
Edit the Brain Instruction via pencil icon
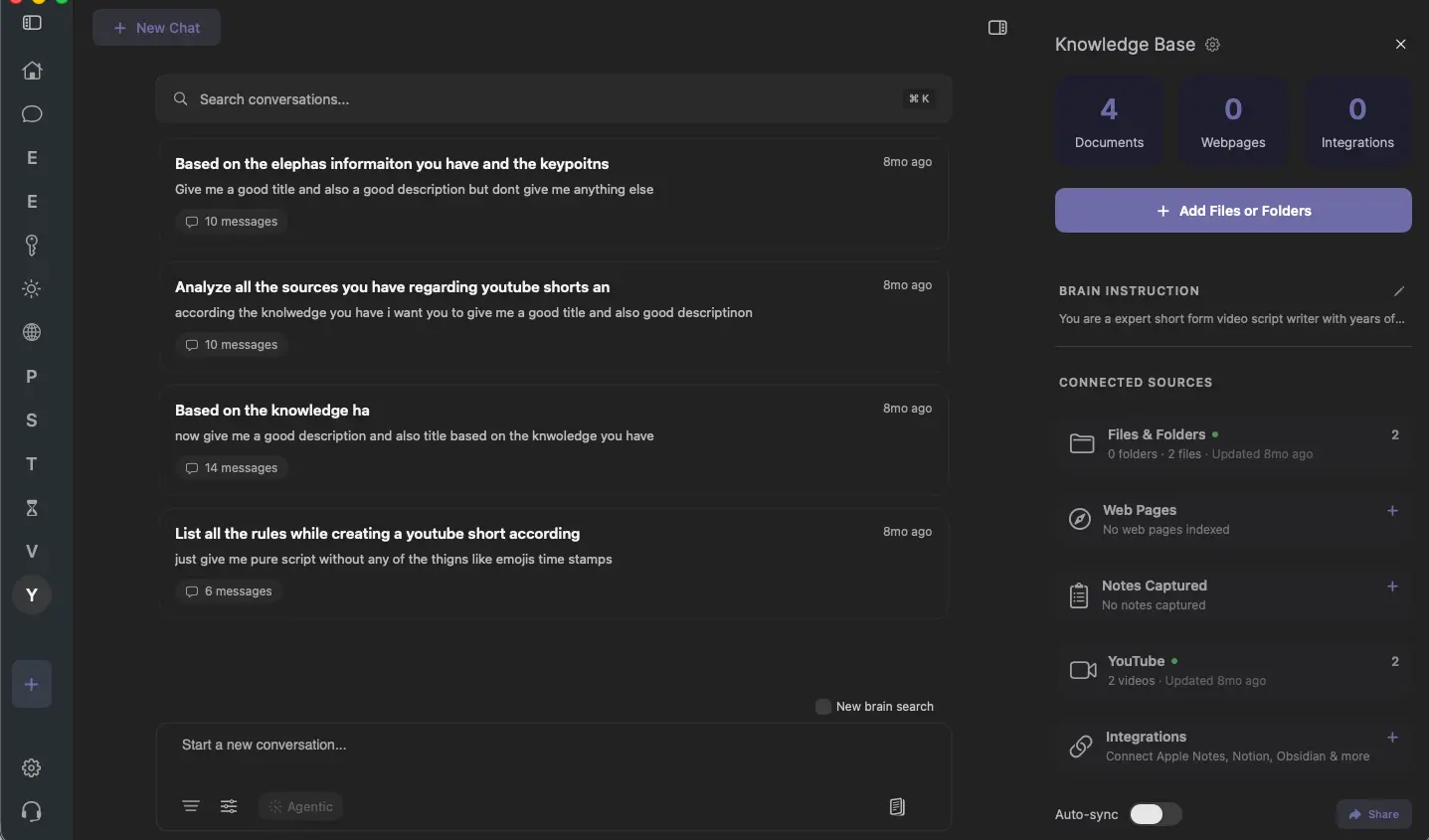1399,291
